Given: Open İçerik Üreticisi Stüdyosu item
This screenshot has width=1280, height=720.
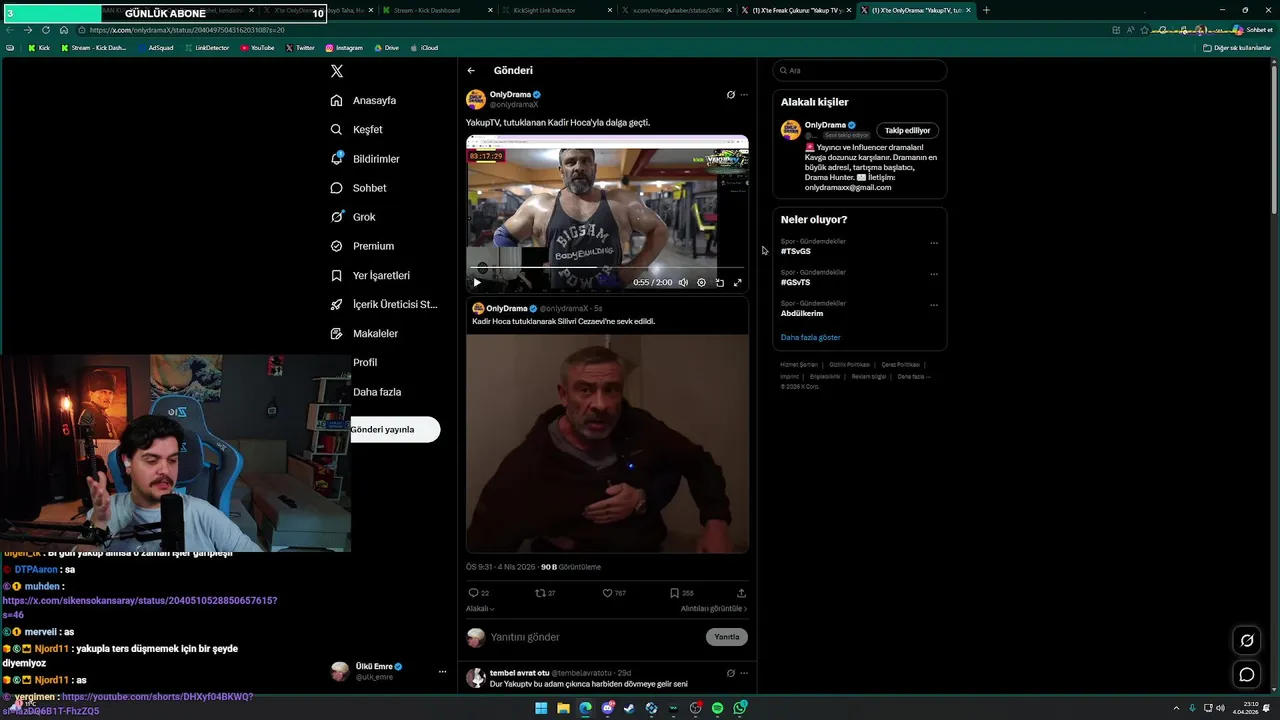Looking at the screenshot, I should point(384,304).
